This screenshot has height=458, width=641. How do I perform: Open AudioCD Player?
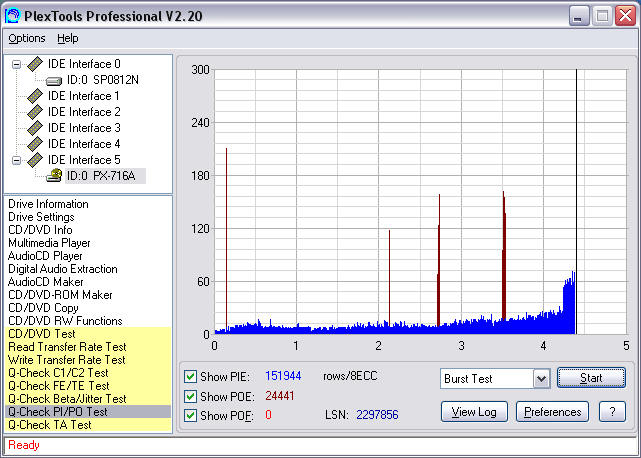(x=45, y=256)
